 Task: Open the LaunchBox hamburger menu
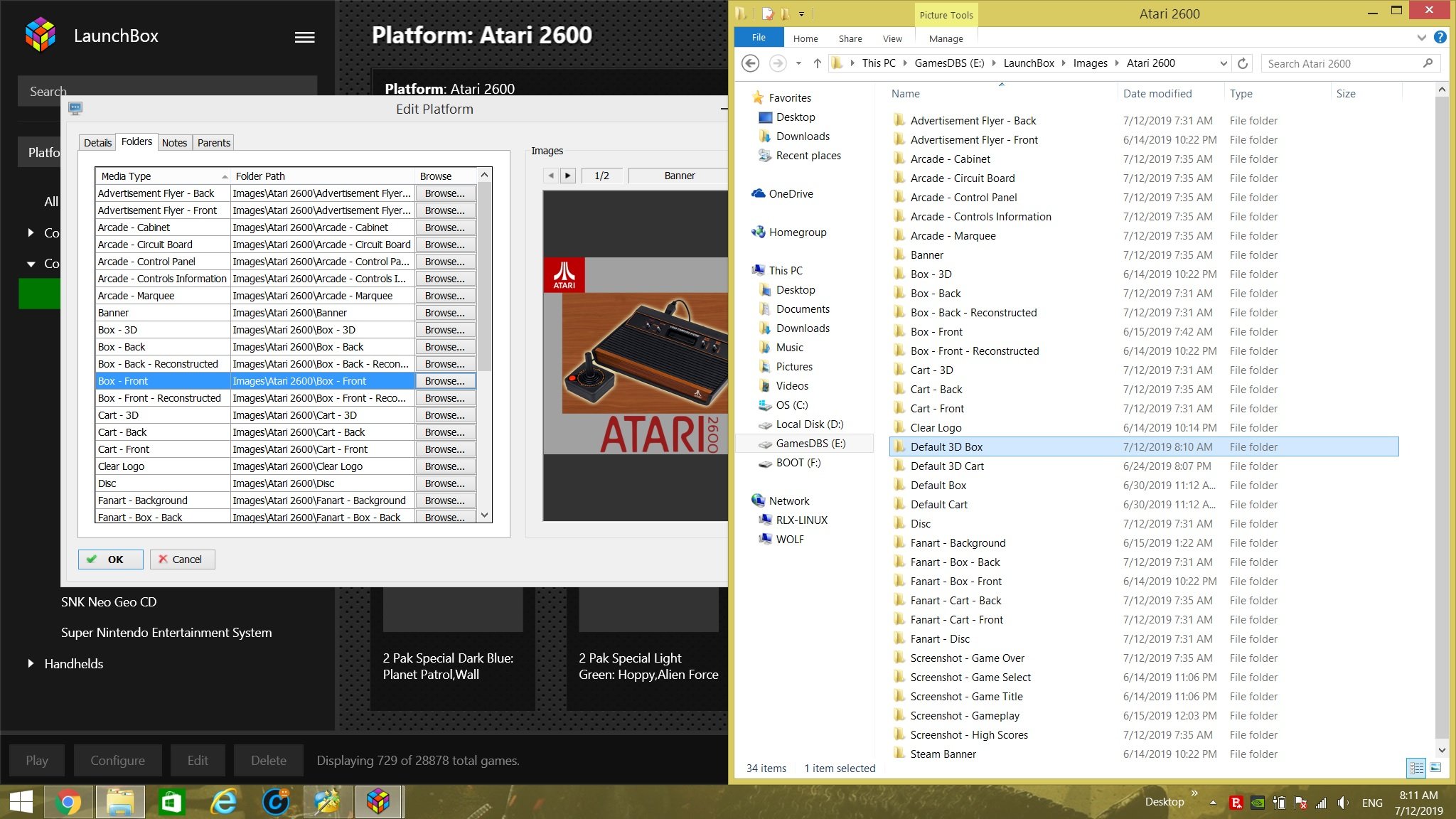click(x=304, y=37)
